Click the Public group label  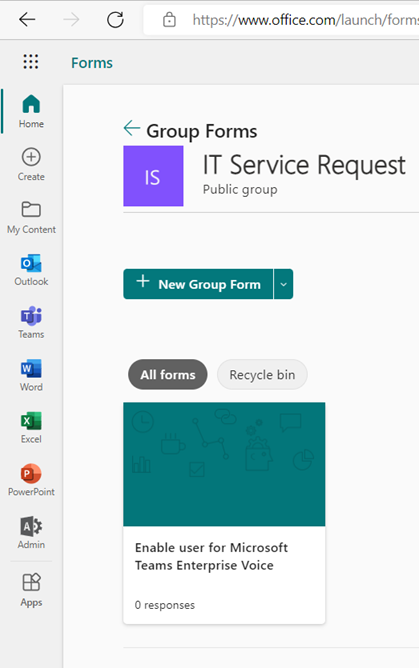240,189
